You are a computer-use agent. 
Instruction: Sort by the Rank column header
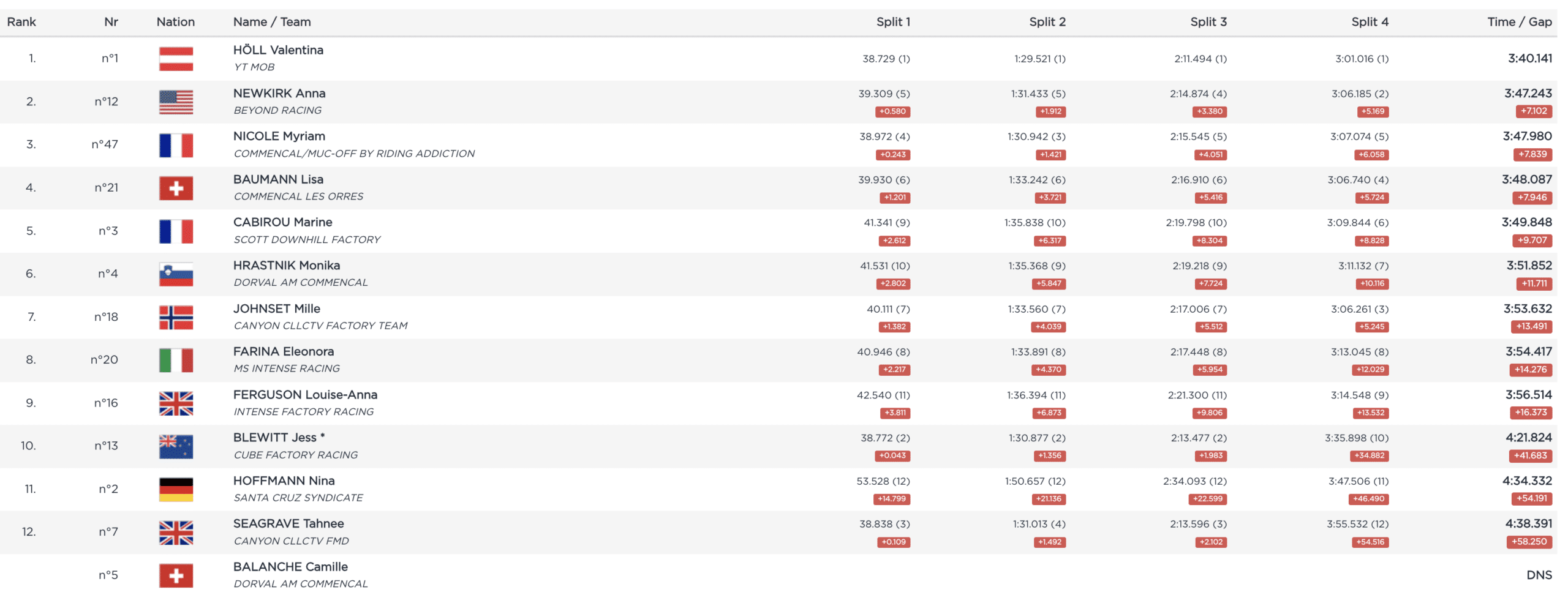pos(21,22)
